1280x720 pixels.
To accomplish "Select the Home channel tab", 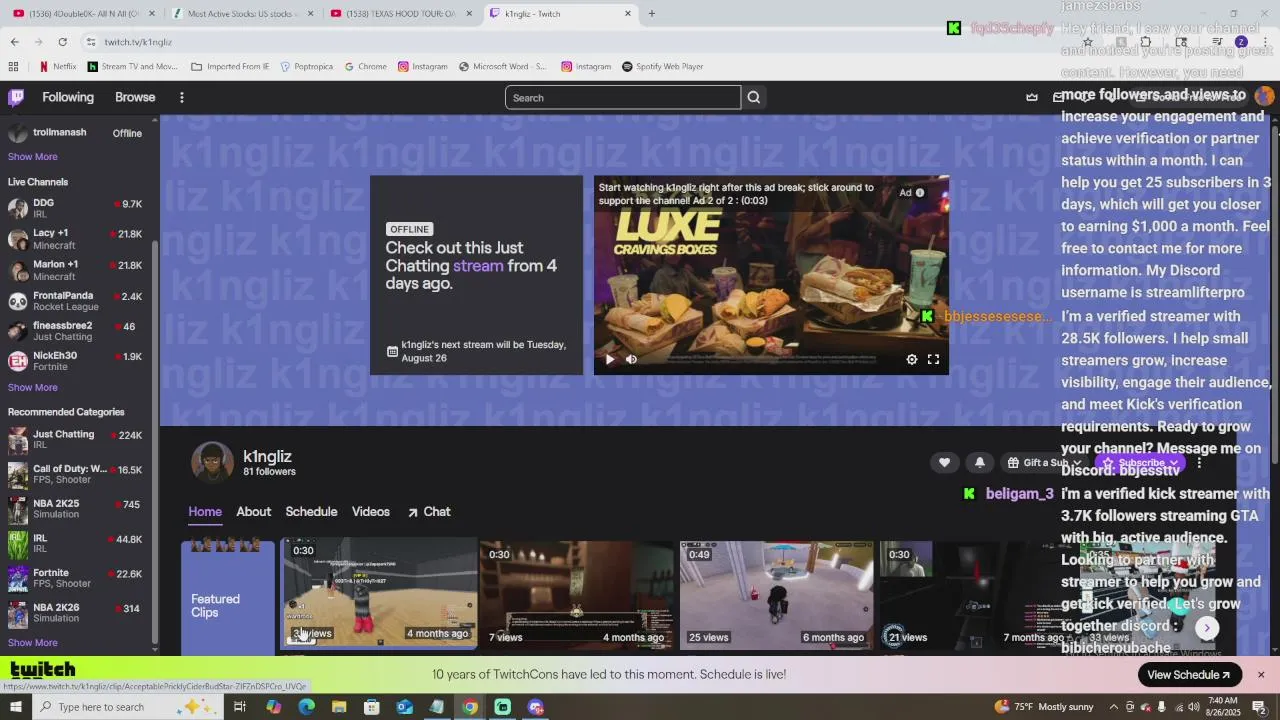I will pos(205,512).
